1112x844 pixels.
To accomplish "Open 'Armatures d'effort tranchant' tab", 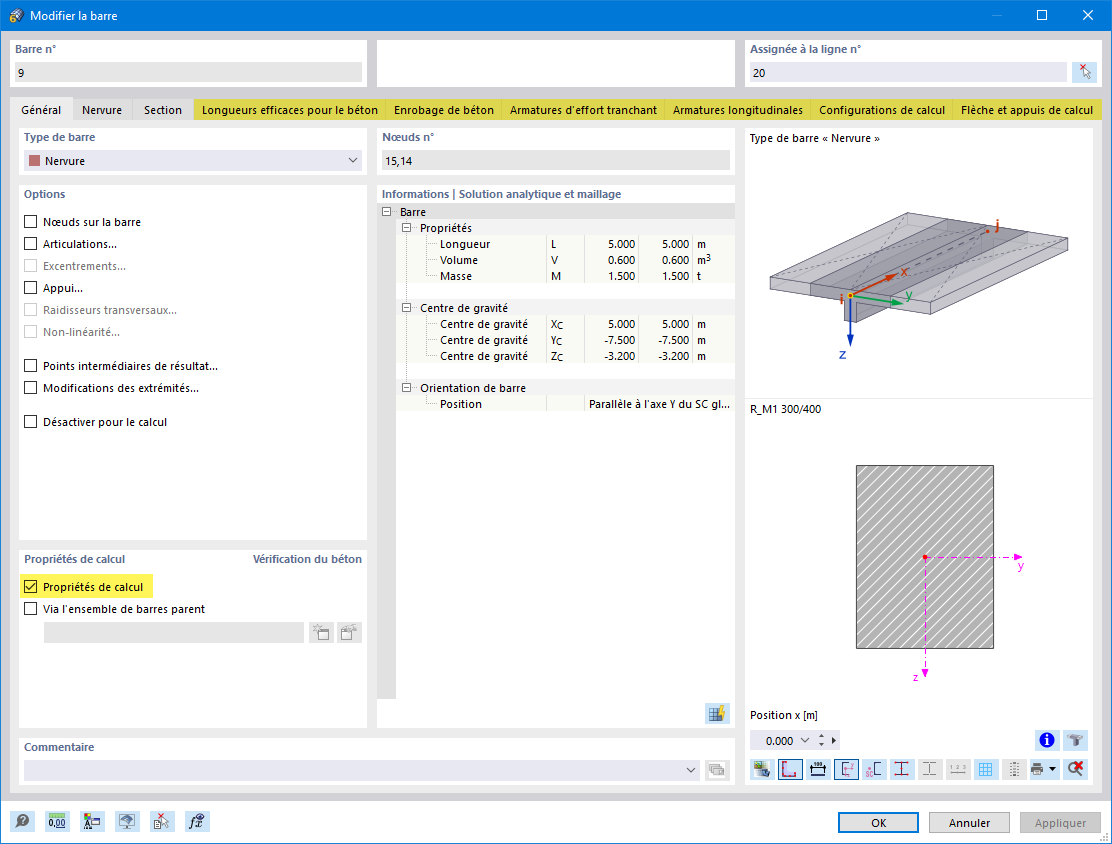I will pos(583,110).
